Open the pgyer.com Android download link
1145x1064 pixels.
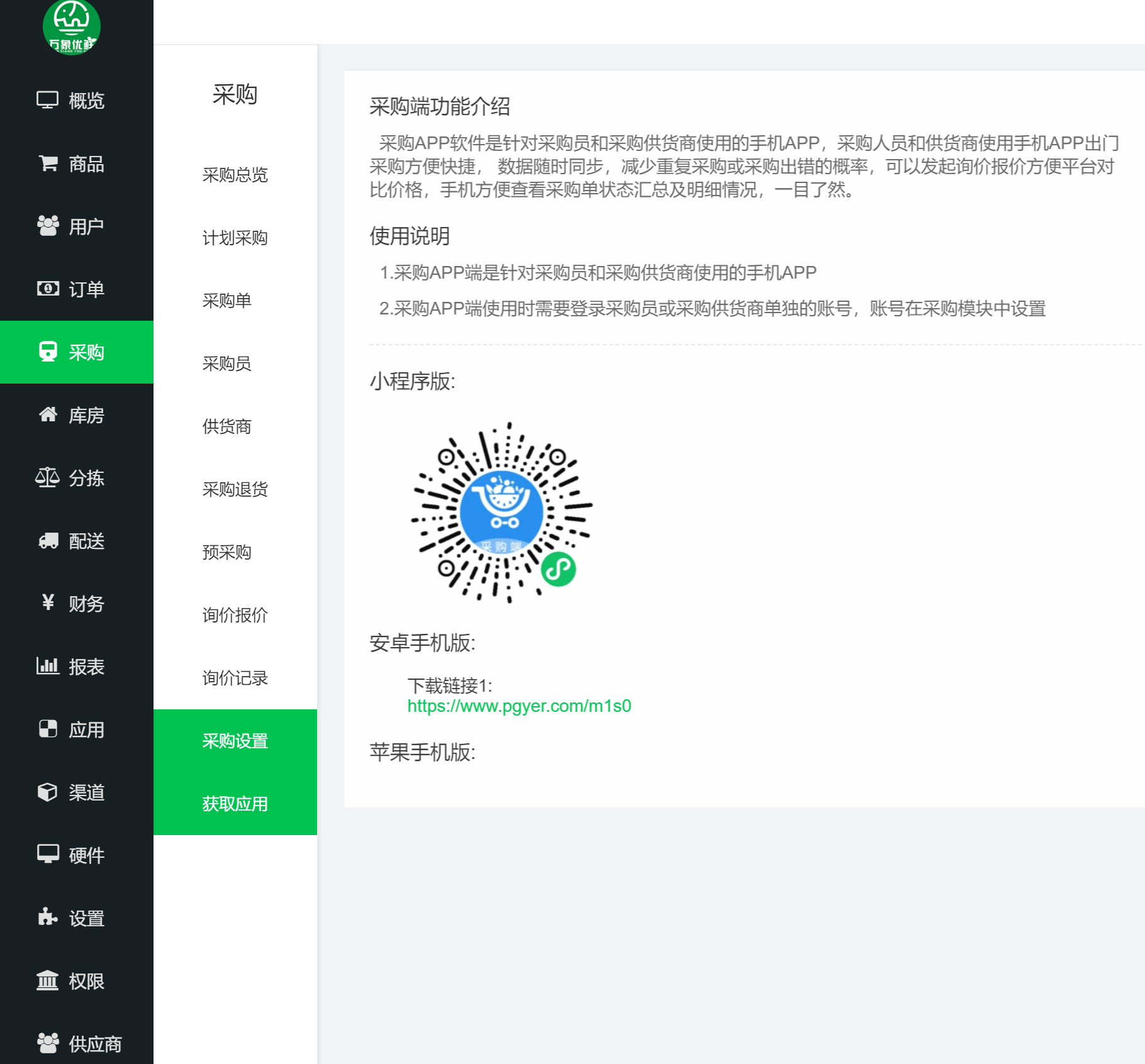pyautogui.click(x=519, y=706)
